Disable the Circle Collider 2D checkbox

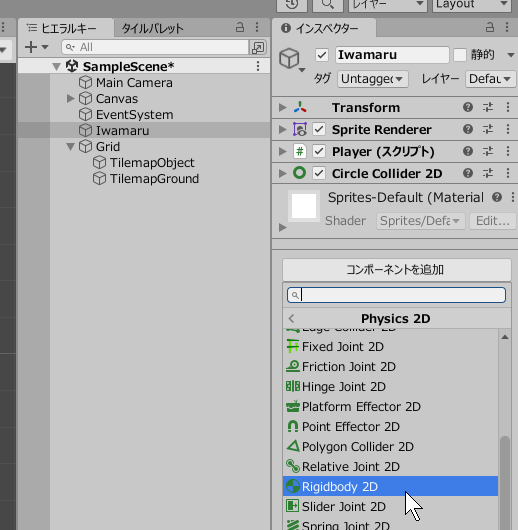319,173
